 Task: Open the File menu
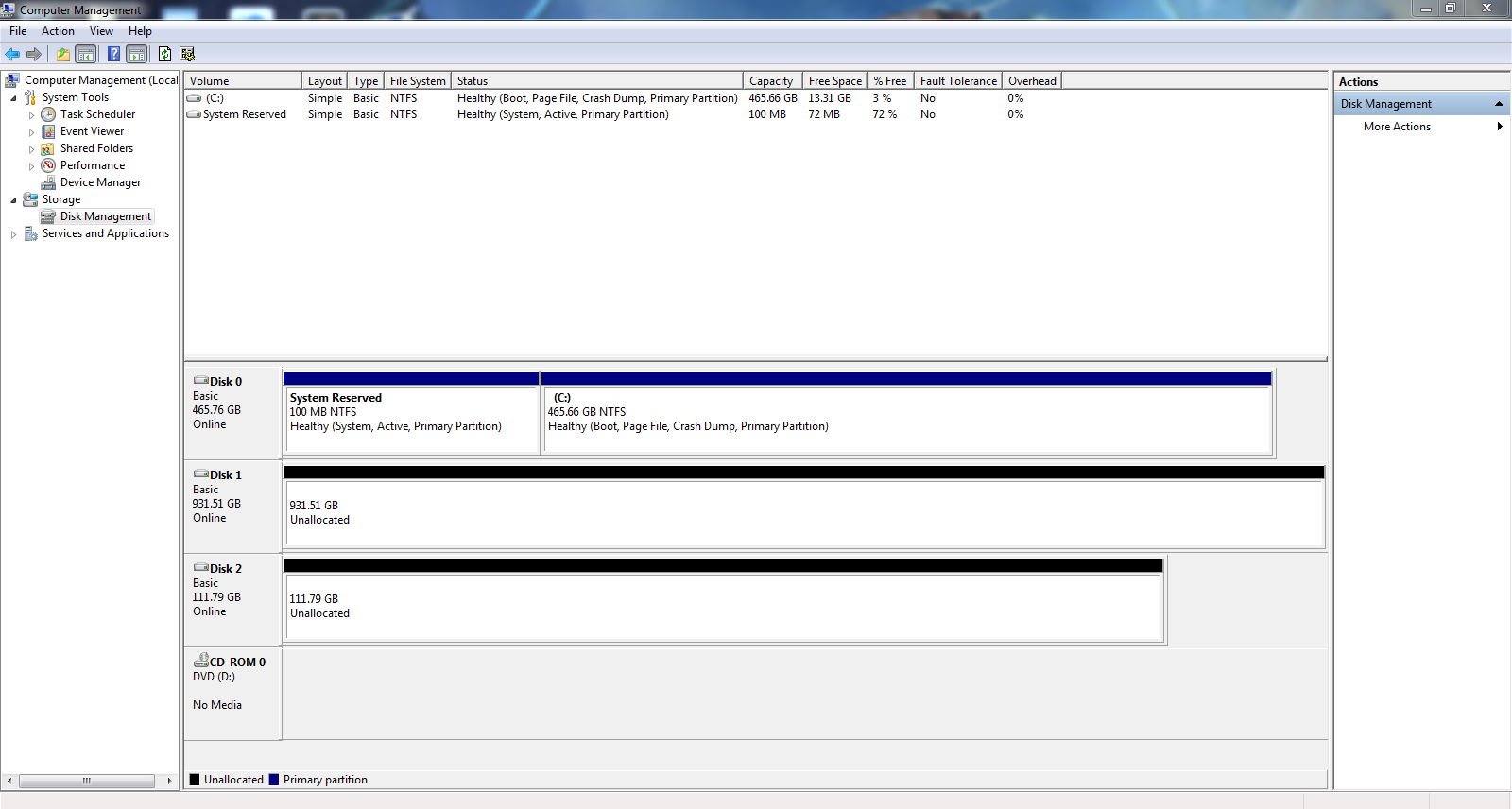point(18,31)
